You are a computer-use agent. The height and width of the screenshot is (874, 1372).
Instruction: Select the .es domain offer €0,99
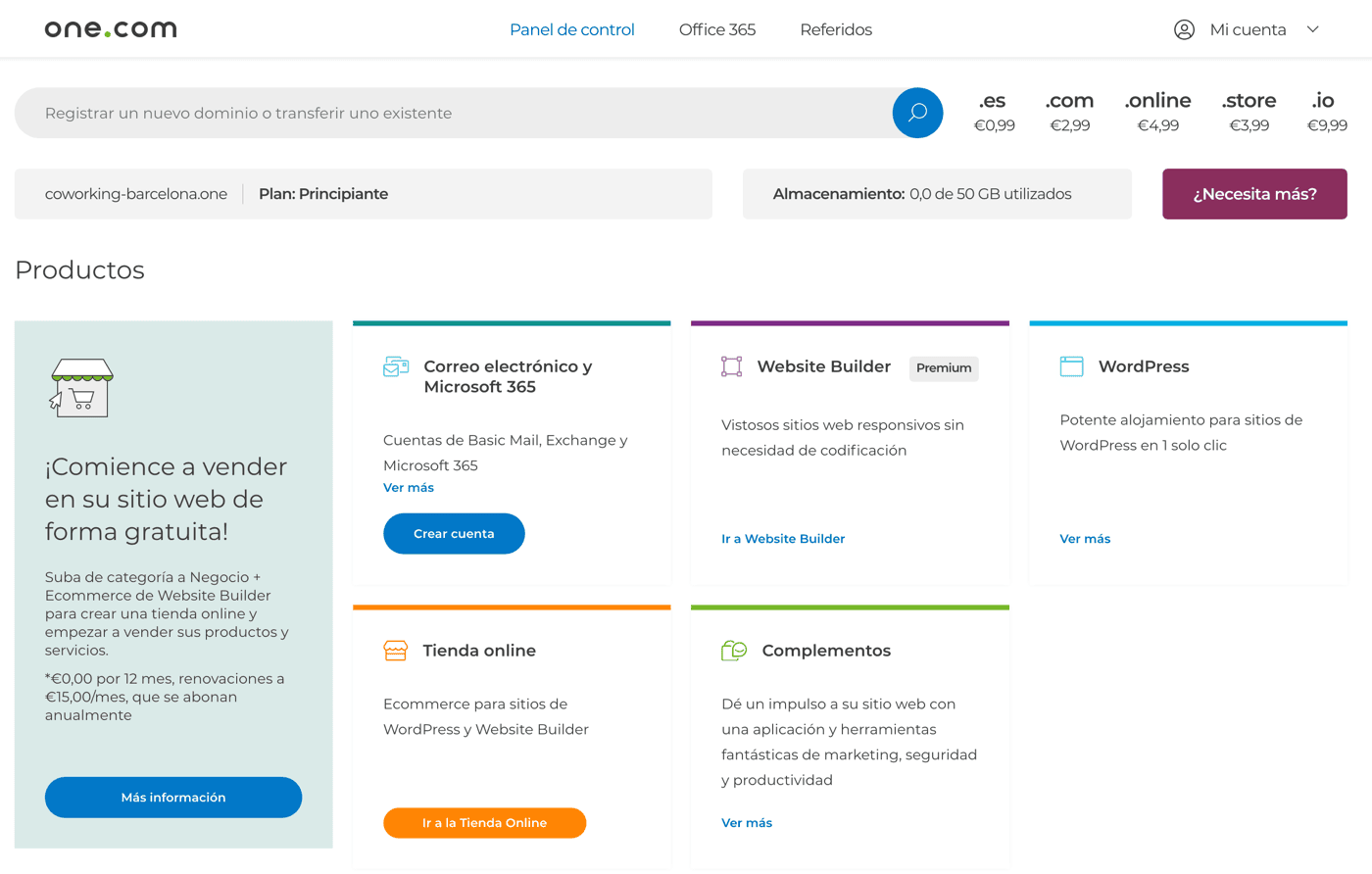pyautogui.click(x=994, y=112)
